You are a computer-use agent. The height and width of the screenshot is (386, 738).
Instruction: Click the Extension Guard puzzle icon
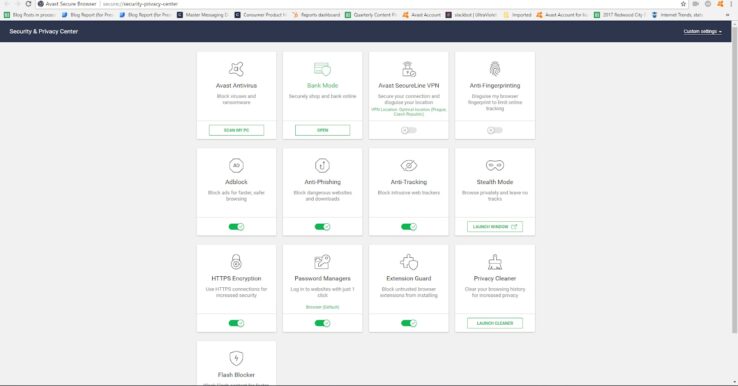pyautogui.click(x=409, y=262)
